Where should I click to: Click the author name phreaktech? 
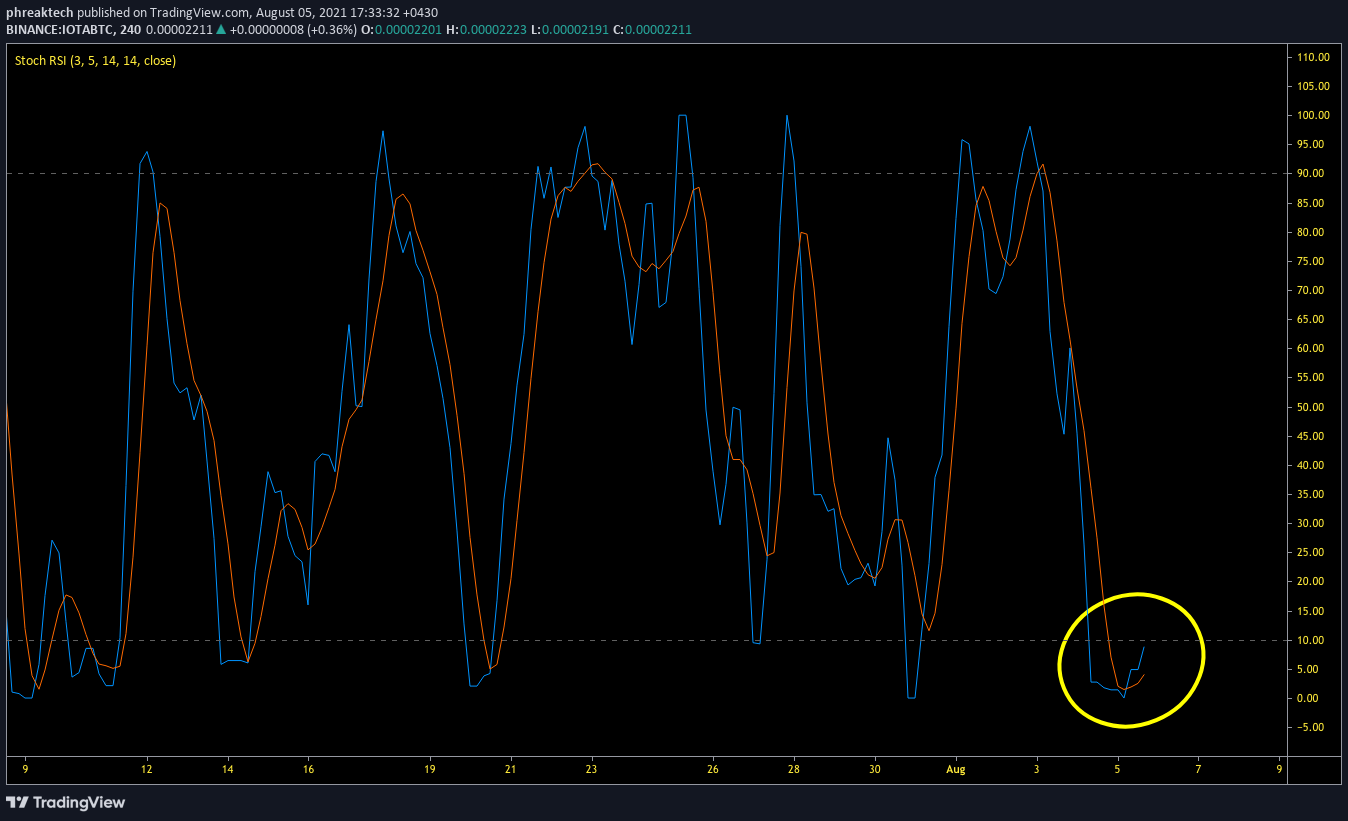coord(39,13)
